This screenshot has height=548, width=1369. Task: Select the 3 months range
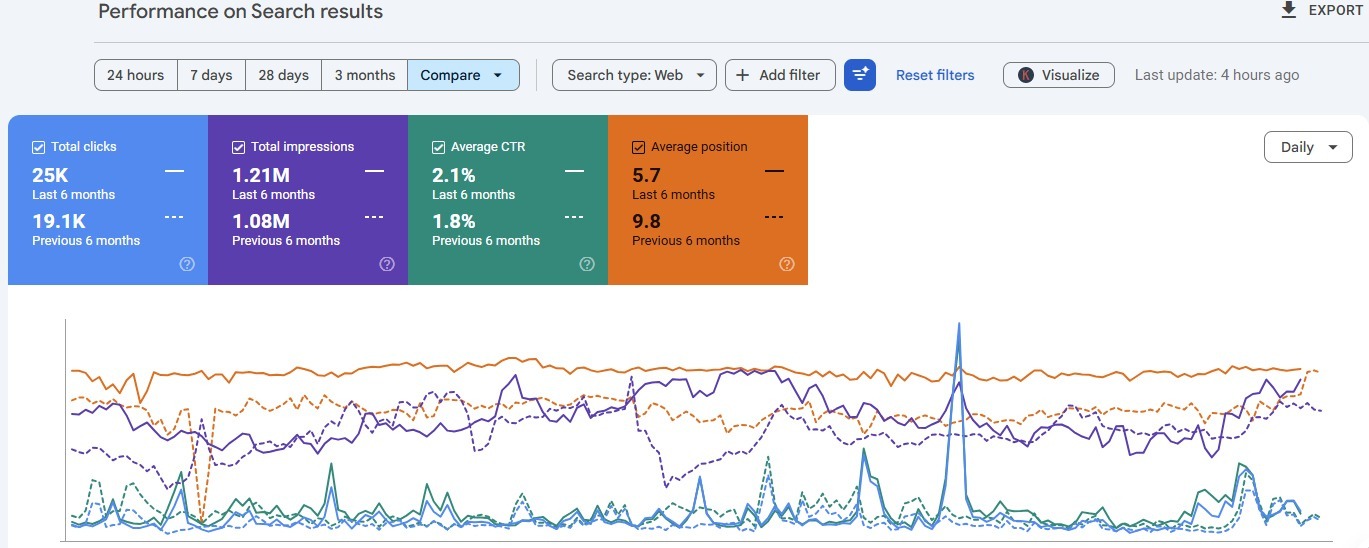365,75
